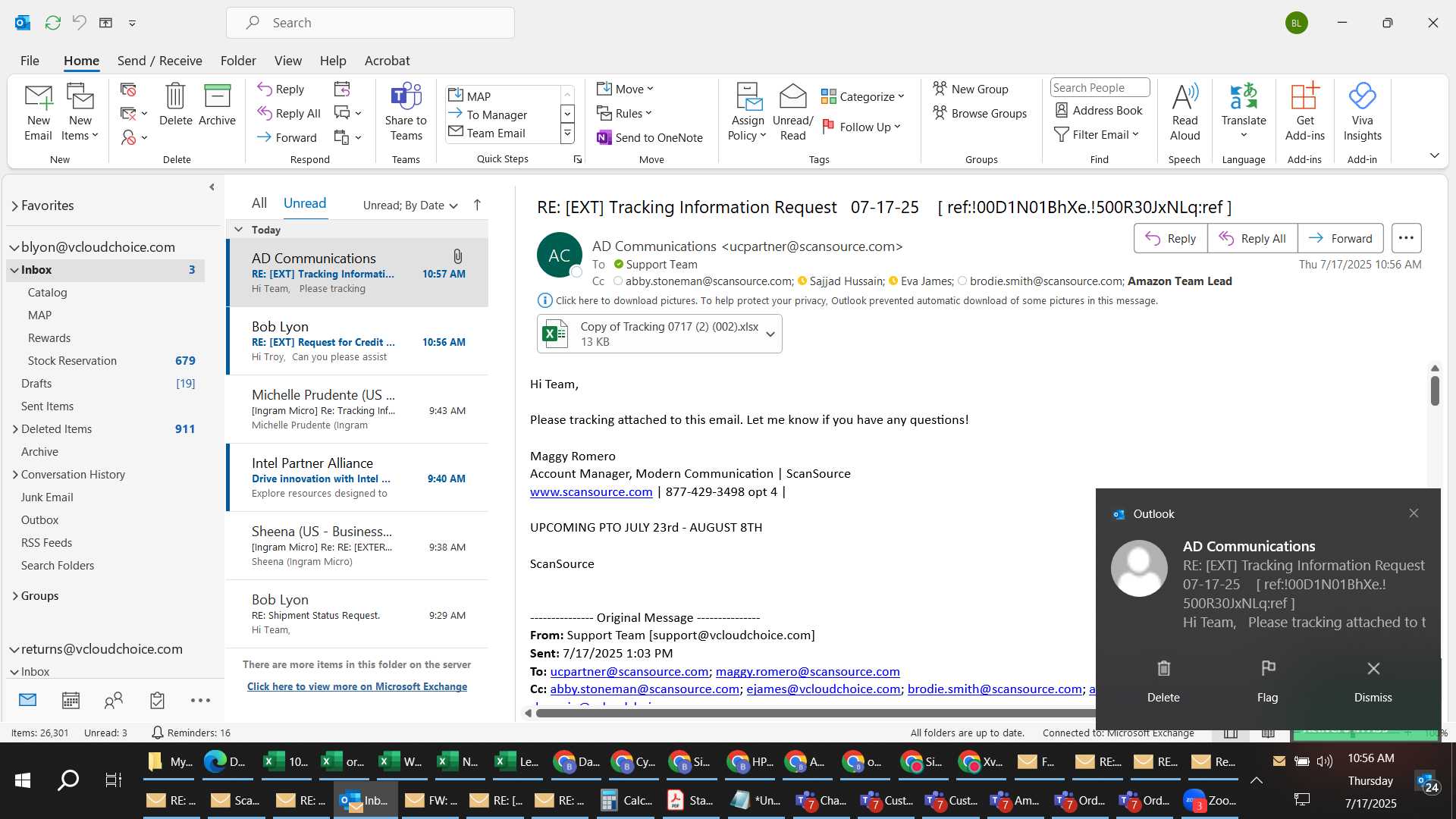1456x819 pixels.
Task: Dismiss the Outlook notification
Action: [x=1373, y=680]
